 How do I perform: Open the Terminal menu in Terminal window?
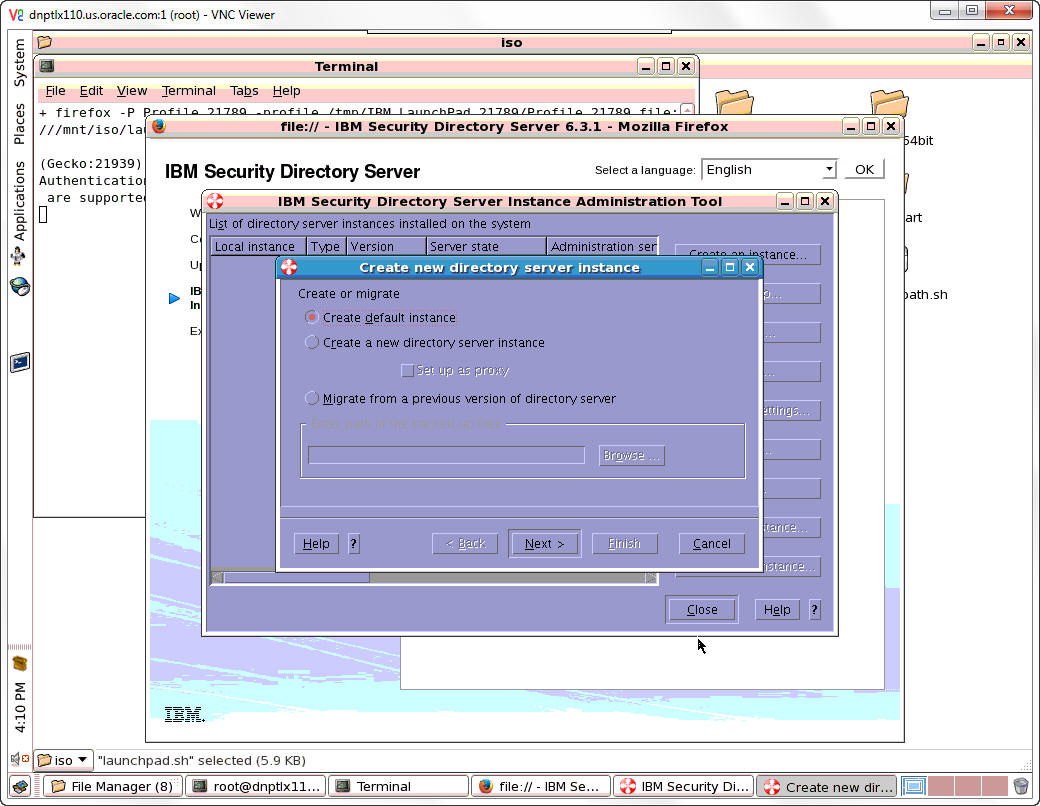[188, 91]
